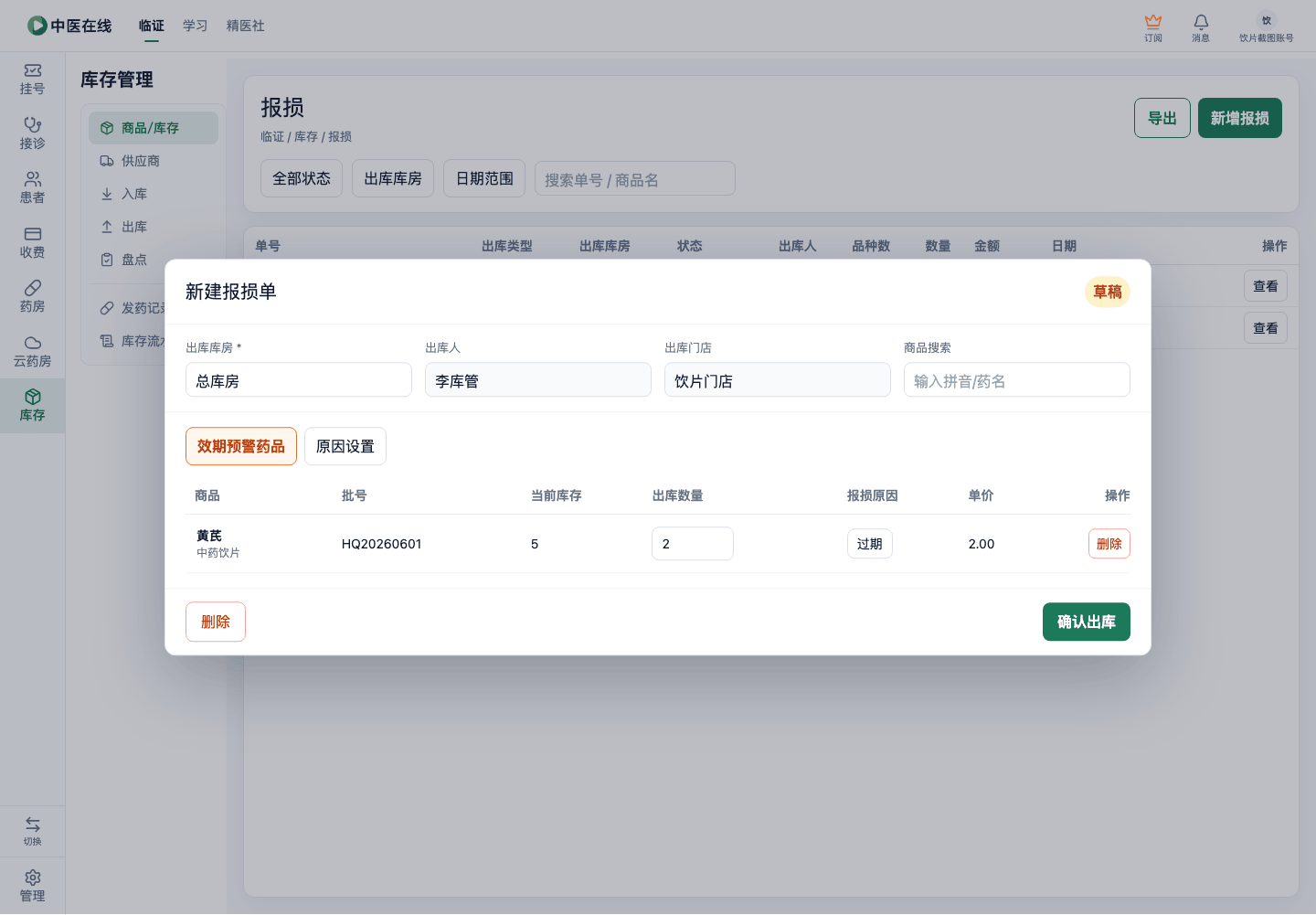Open the 挂号 registration sidebar icon
Screen dimensions: 1316x915
[32, 79]
